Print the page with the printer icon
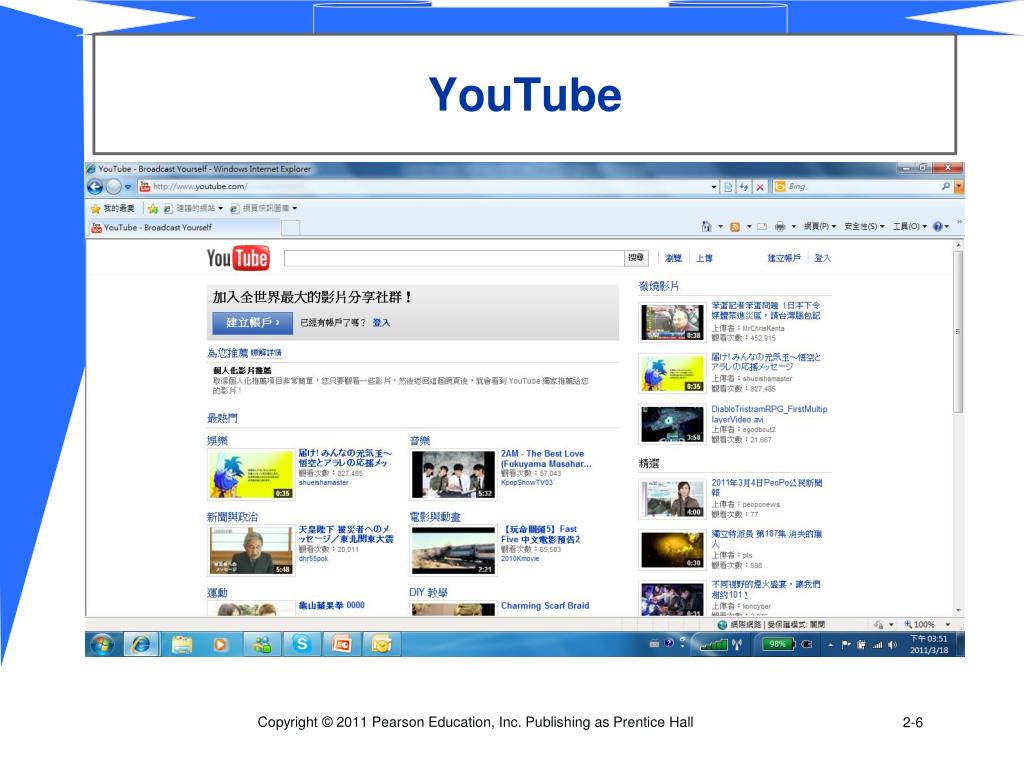This screenshot has width=1024, height=768. pyautogui.click(x=780, y=227)
